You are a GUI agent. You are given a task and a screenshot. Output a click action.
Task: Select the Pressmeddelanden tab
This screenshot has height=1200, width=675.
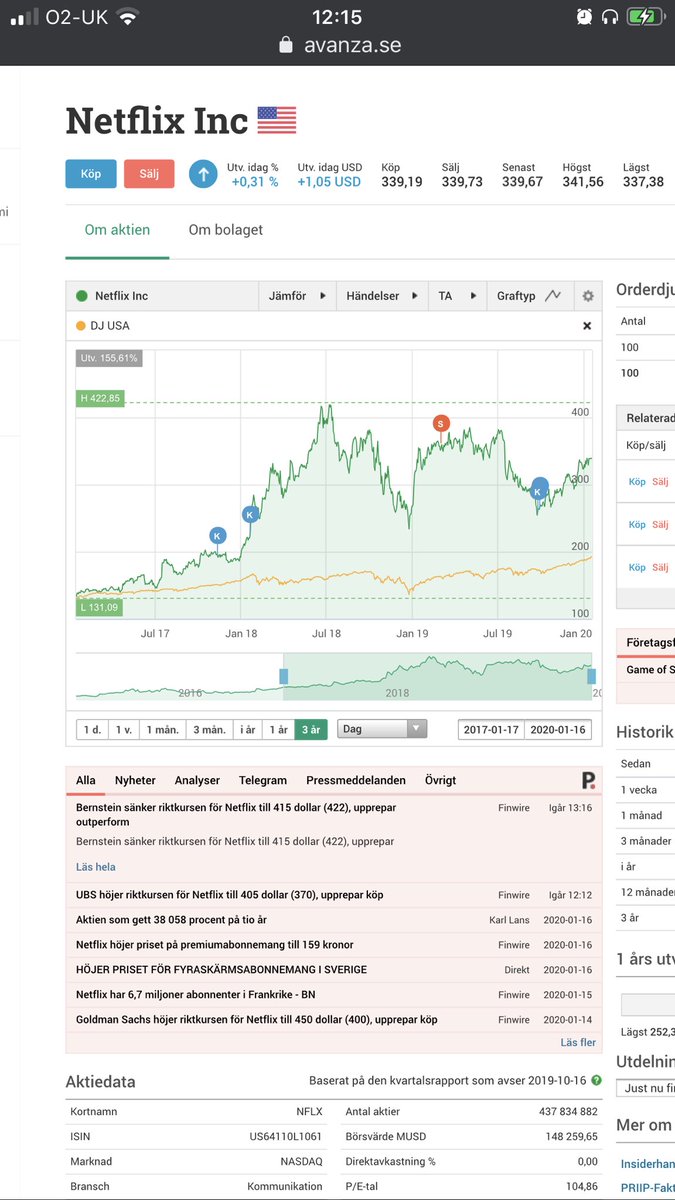356,780
